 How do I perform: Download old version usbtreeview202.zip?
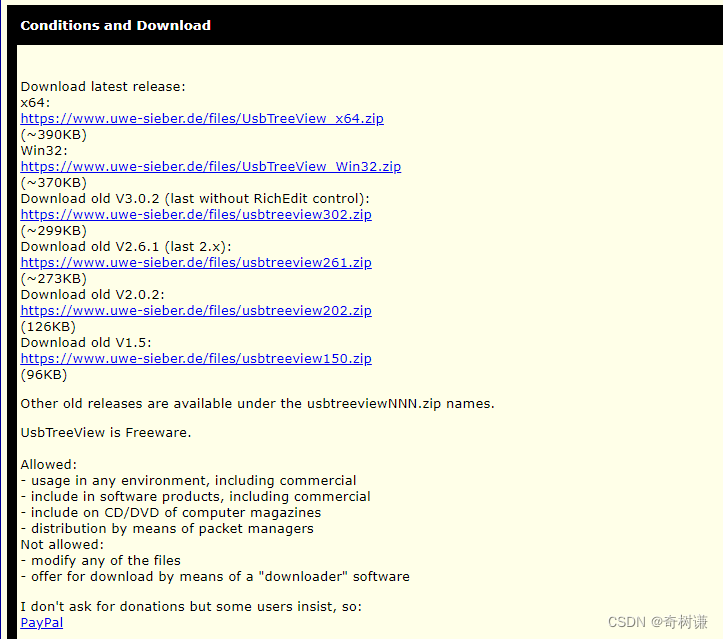click(196, 310)
